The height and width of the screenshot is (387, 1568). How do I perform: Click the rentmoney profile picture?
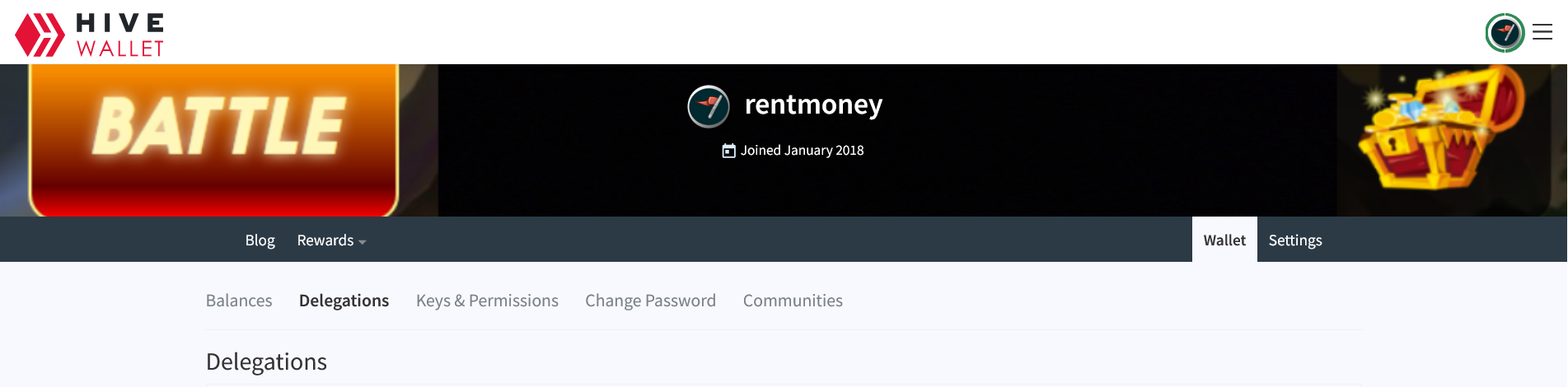pos(709,106)
